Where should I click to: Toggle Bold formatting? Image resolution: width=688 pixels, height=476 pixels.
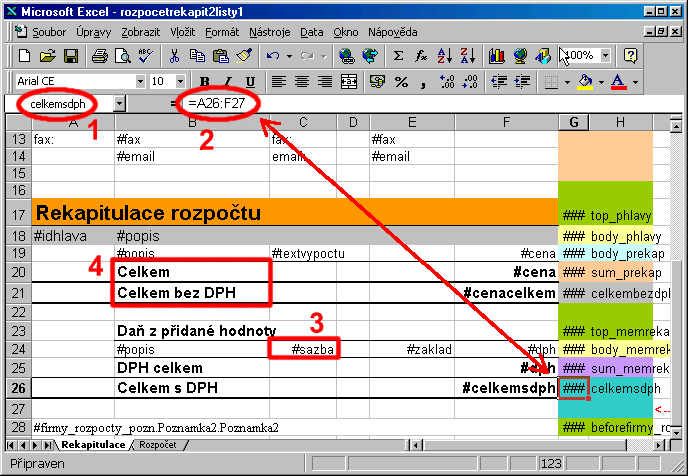(x=205, y=81)
